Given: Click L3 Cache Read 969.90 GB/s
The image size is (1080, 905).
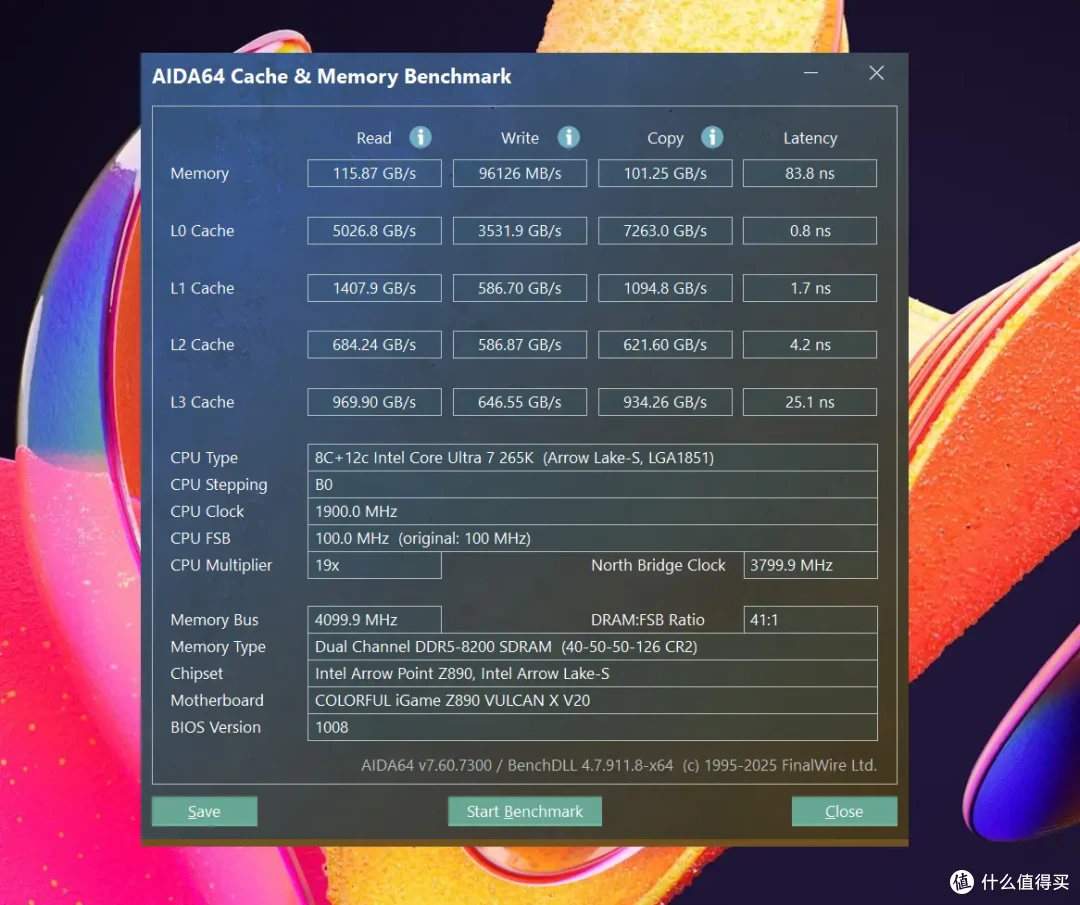Looking at the screenshot, I should coord(375,402).
